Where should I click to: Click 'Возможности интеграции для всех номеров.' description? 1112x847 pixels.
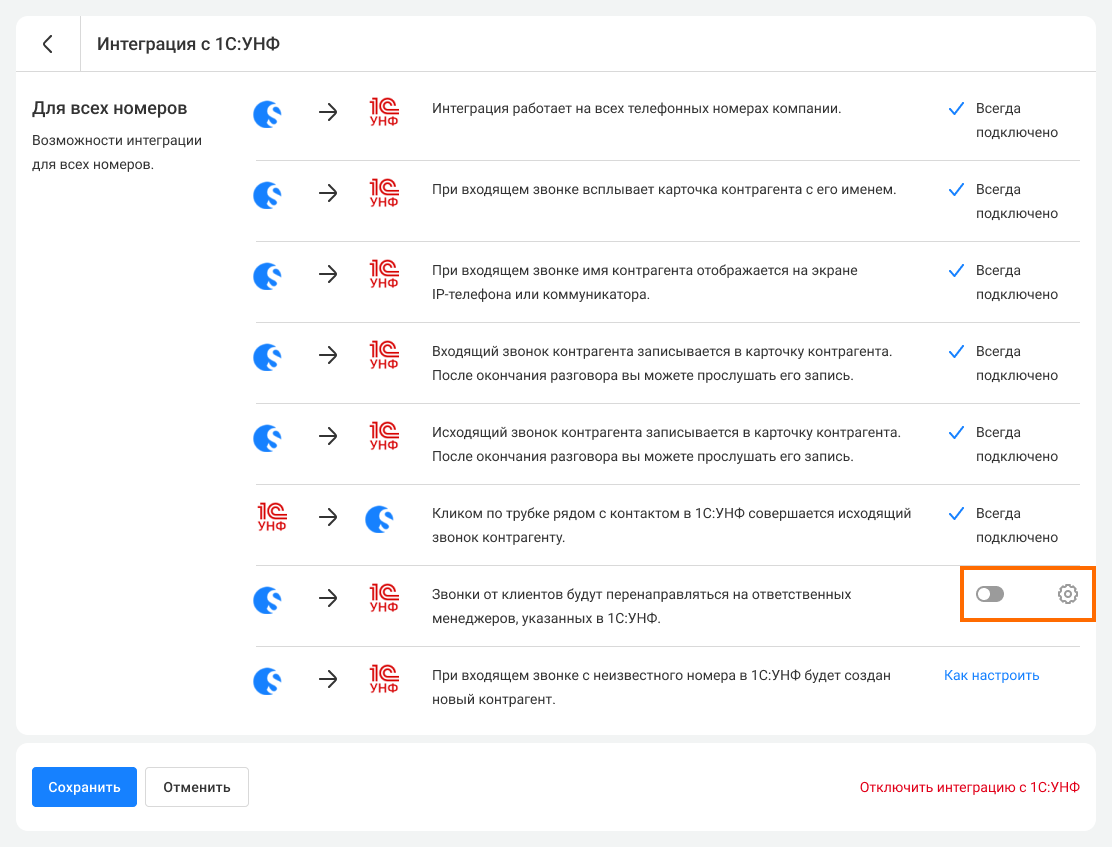coord(117,153)
